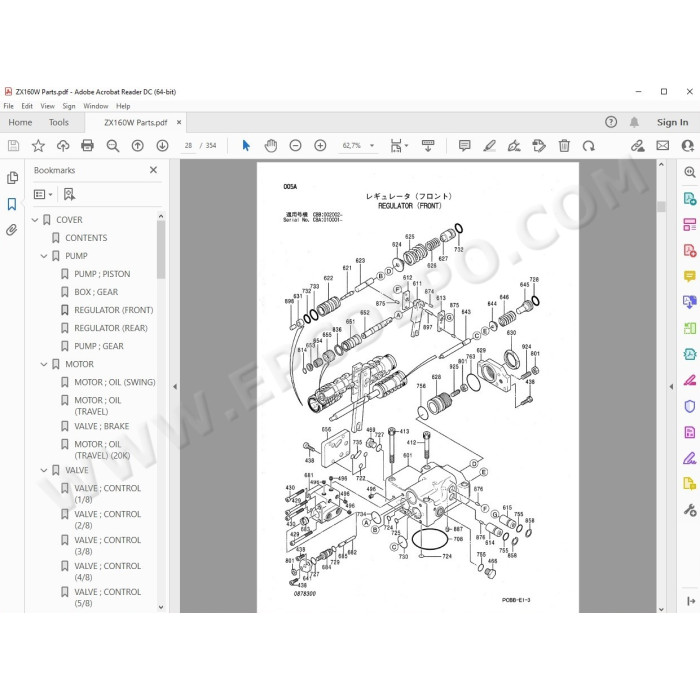Open the BOX ; GEAR bookmark
This screenshot has width=700, height=700.
(96, 292)
